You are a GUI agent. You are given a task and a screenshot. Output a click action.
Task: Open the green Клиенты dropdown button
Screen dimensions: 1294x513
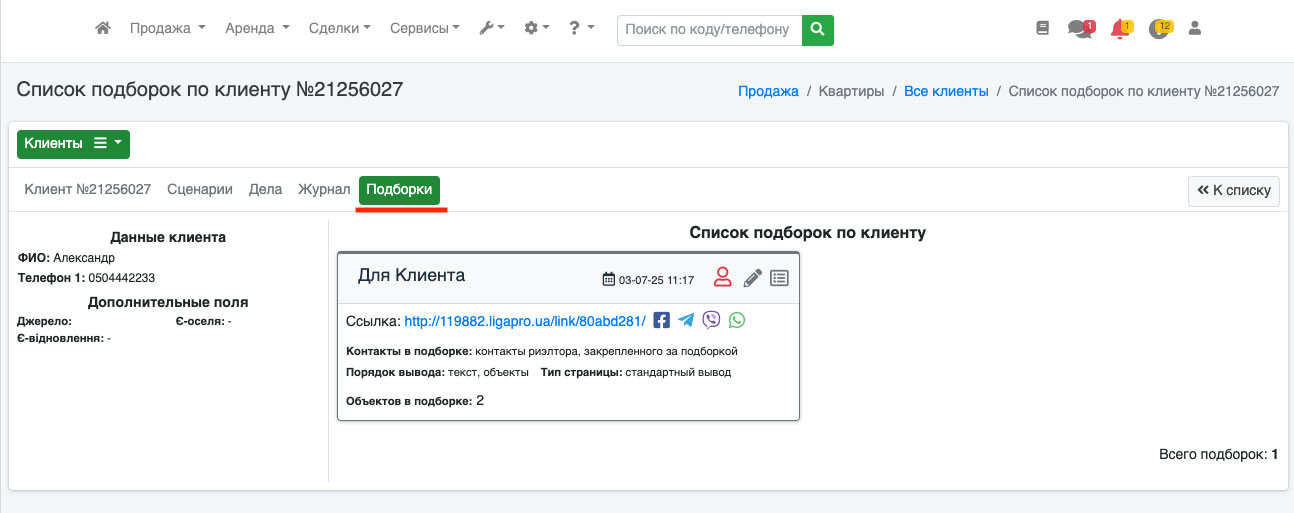coord(73,144)
